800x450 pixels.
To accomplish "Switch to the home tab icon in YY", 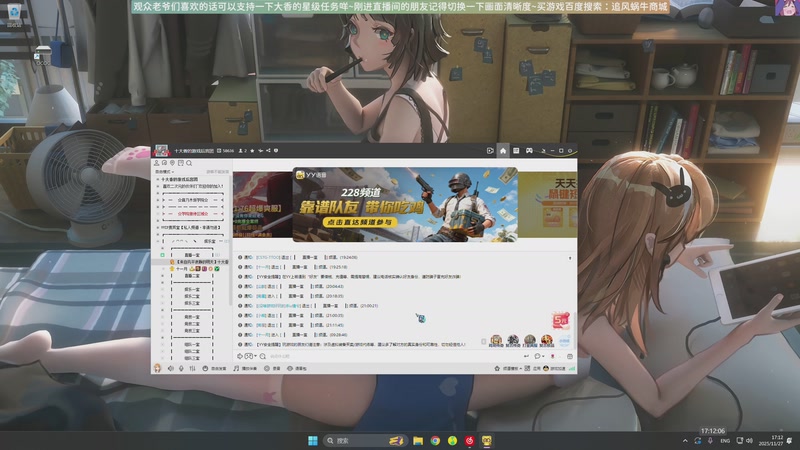I will (503, 151).
